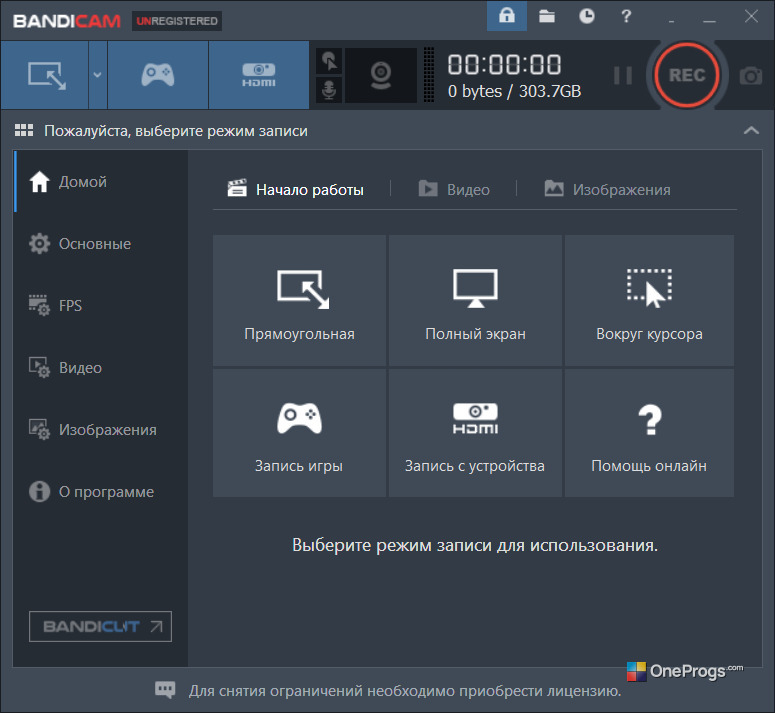Open scheduled recording clock icon
Screen dimensions: 775x713
coord(586,16)
